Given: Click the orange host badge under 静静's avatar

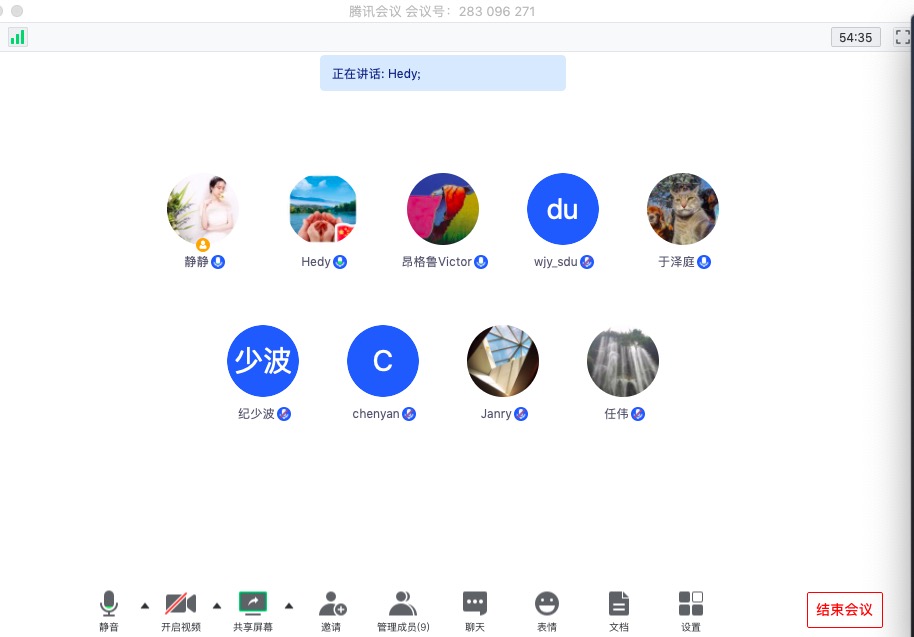Looking at the screenshot, I should 203,245.
